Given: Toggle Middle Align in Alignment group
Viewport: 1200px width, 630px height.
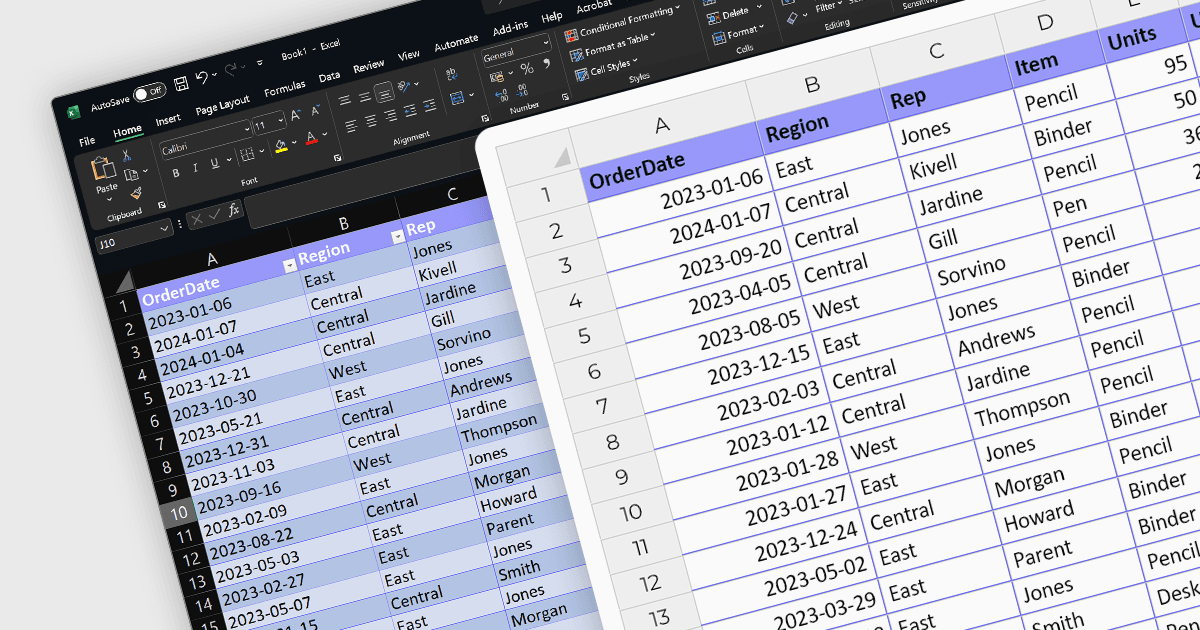Looking at the screenshot, I should click(365, 97).
